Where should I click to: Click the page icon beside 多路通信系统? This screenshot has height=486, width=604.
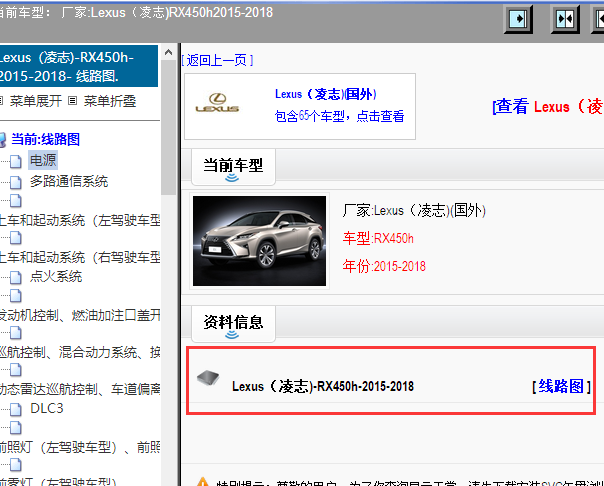coord(15,182)
